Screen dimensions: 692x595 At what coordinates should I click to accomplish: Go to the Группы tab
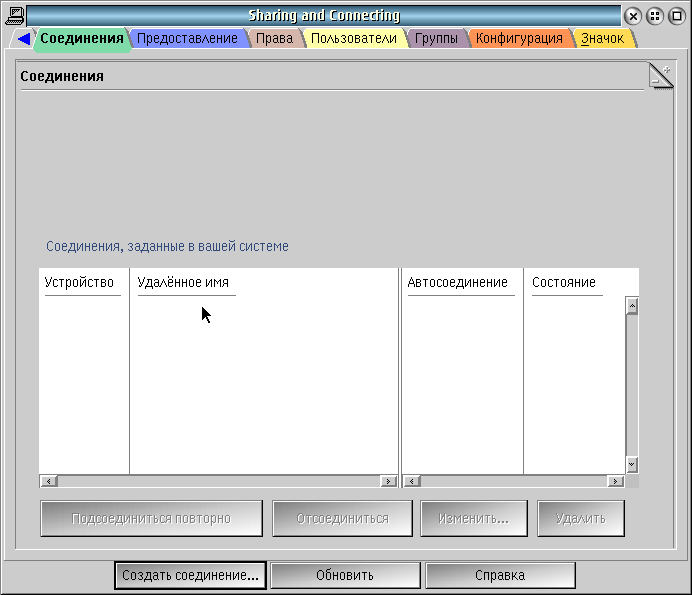click(436, 39)
